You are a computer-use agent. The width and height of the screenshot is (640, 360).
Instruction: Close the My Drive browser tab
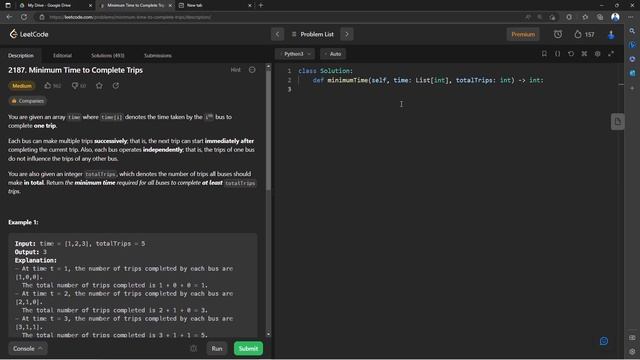tap(90, 5)
